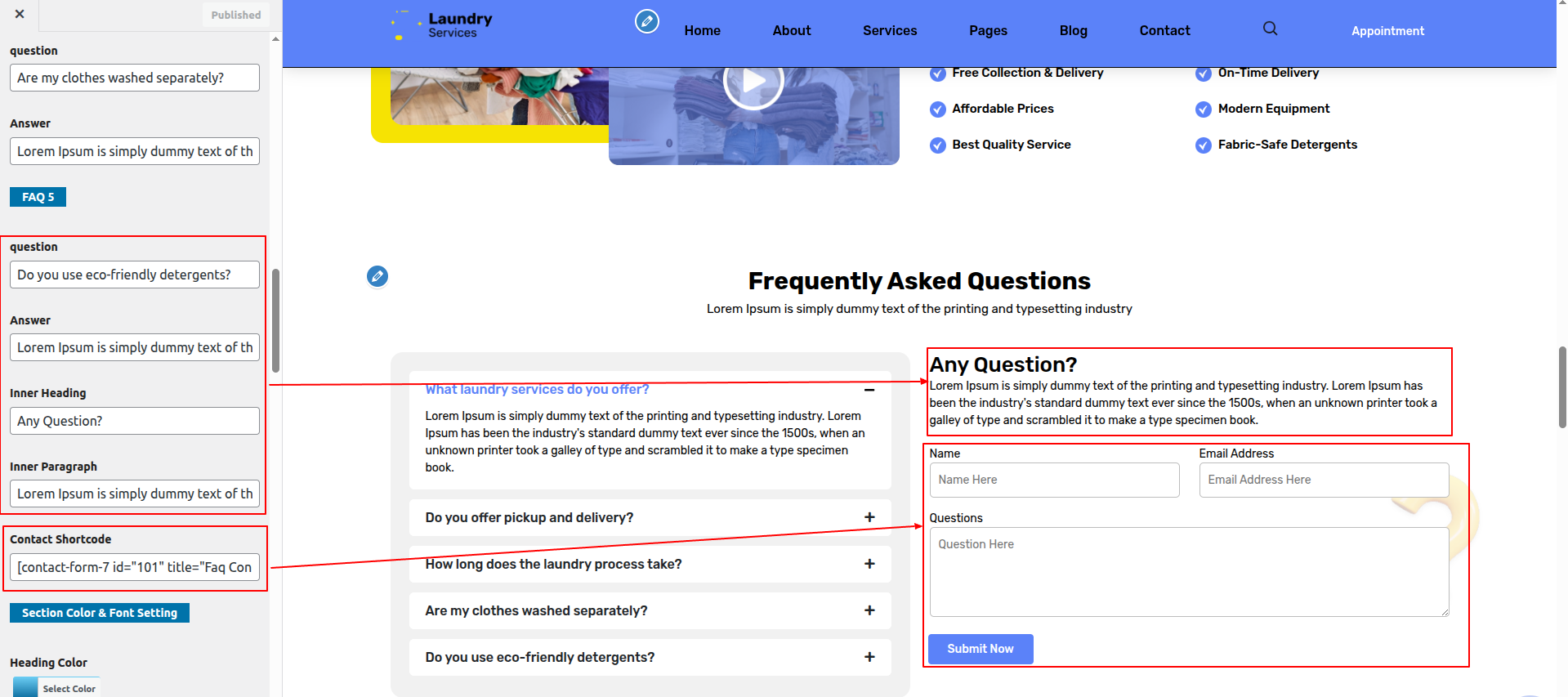Click the Laundry Services logo
1568x697 pixels.
444,25
